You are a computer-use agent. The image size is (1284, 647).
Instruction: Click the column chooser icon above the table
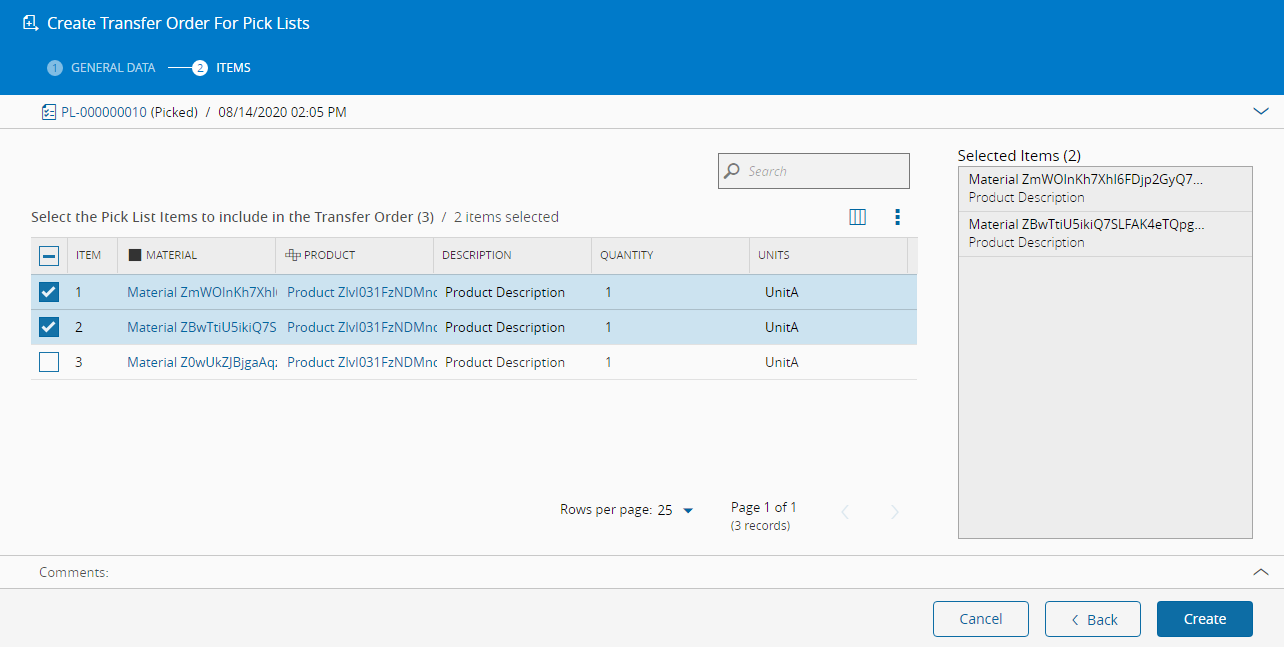click(857, 217)
